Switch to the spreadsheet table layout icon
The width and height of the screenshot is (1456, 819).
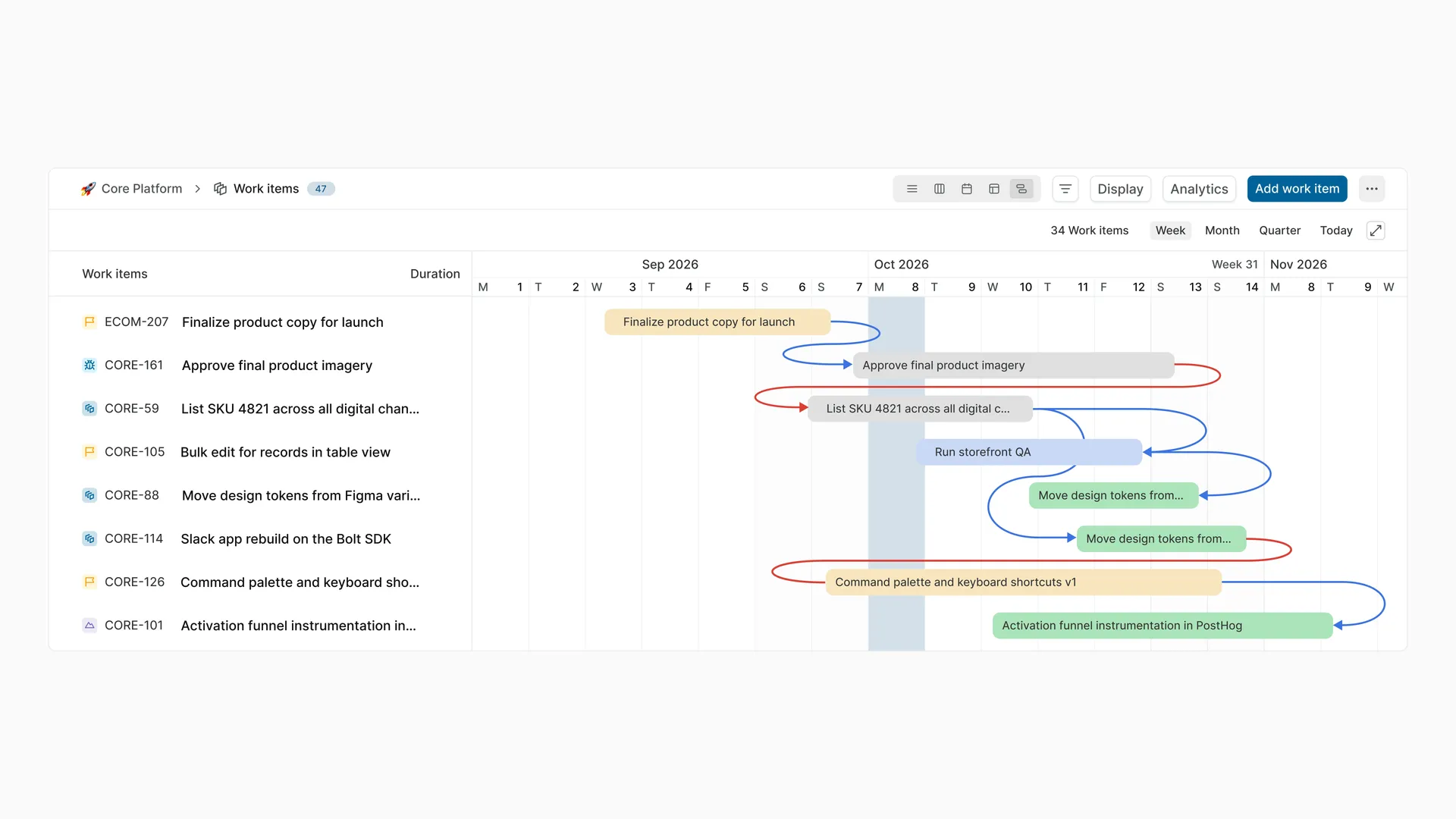(x=994, y=189)
